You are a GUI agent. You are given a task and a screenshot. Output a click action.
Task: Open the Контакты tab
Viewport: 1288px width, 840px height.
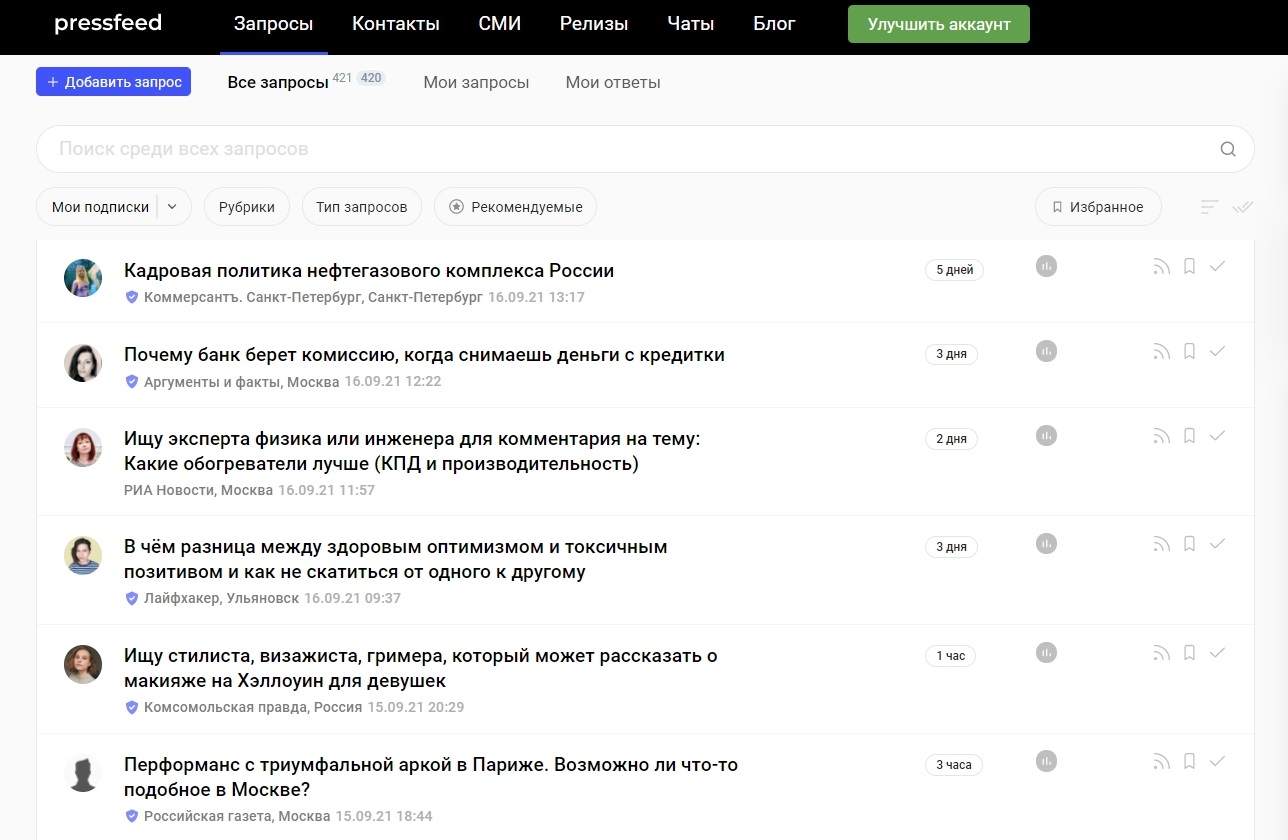396,24
